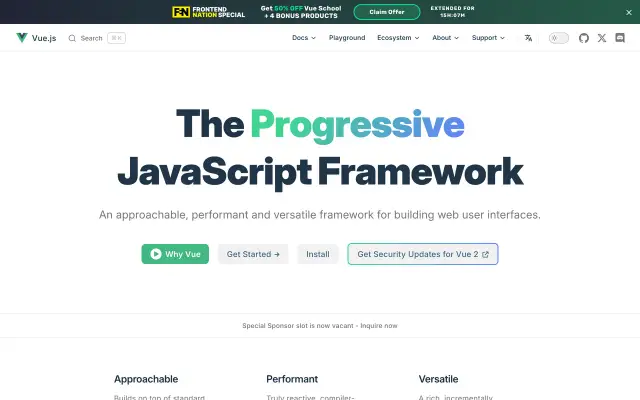Open the Playground nav link
Image resolution: width=640 pixels, height=400 pixels.
347,38
